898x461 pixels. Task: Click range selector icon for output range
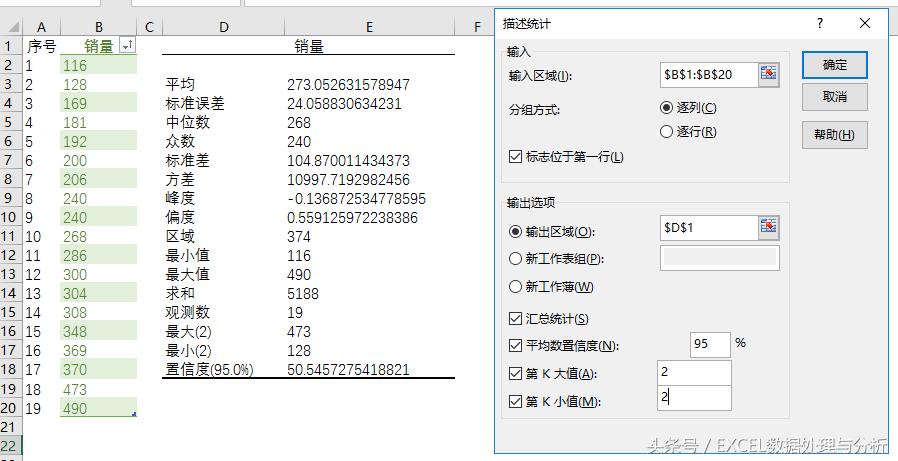[769, 228]
